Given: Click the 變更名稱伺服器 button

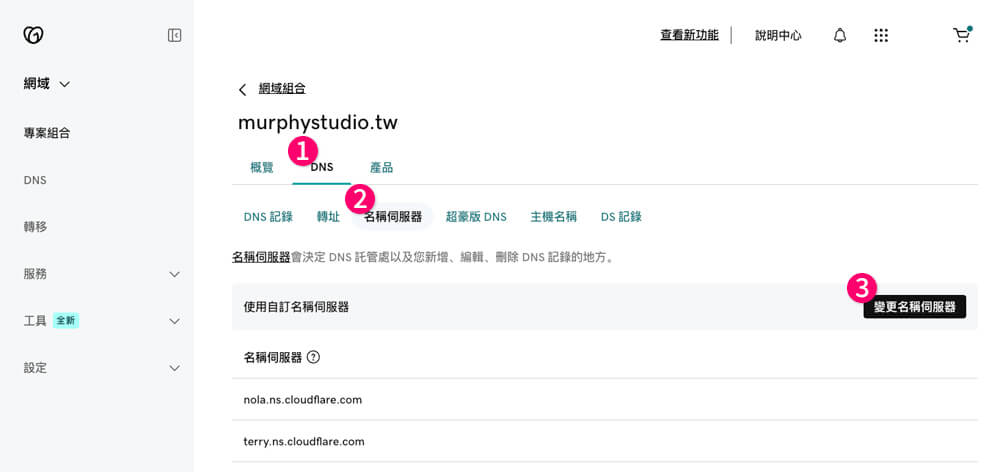Looking at the screenshot, I should (x=915, y=307).
